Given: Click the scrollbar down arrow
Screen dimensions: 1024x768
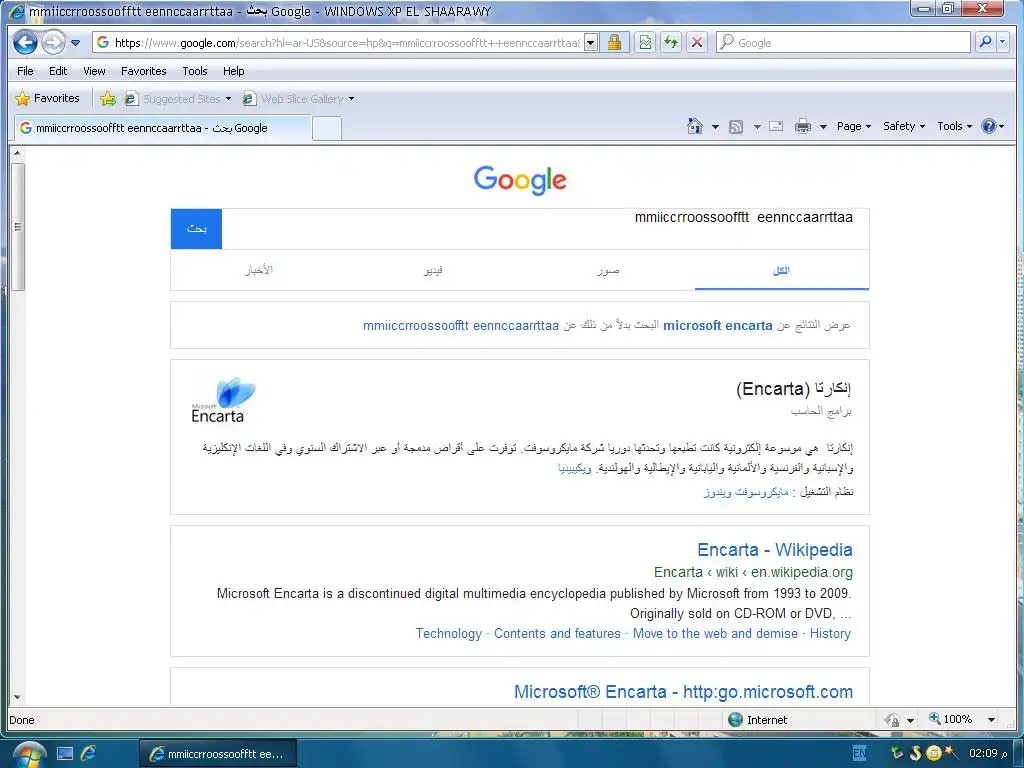Looking at the screenshot, I should point(18,697).
